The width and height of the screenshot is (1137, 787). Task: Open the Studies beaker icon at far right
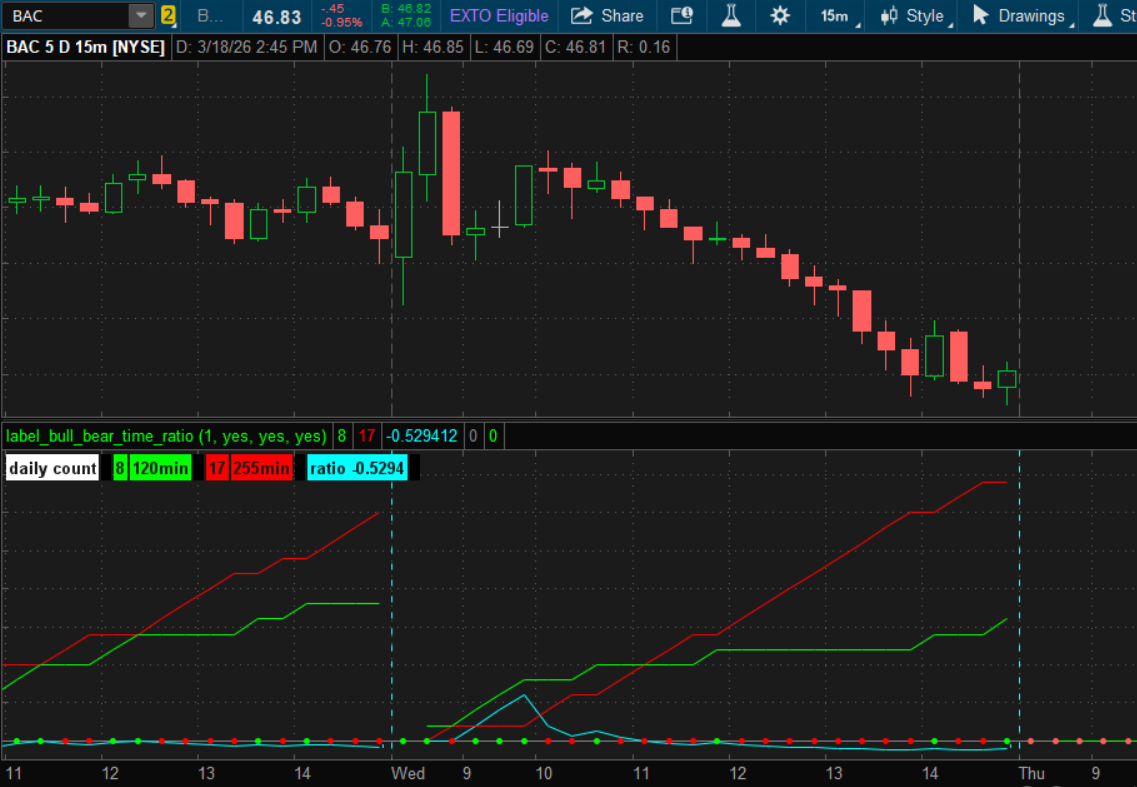(1104, 16)
